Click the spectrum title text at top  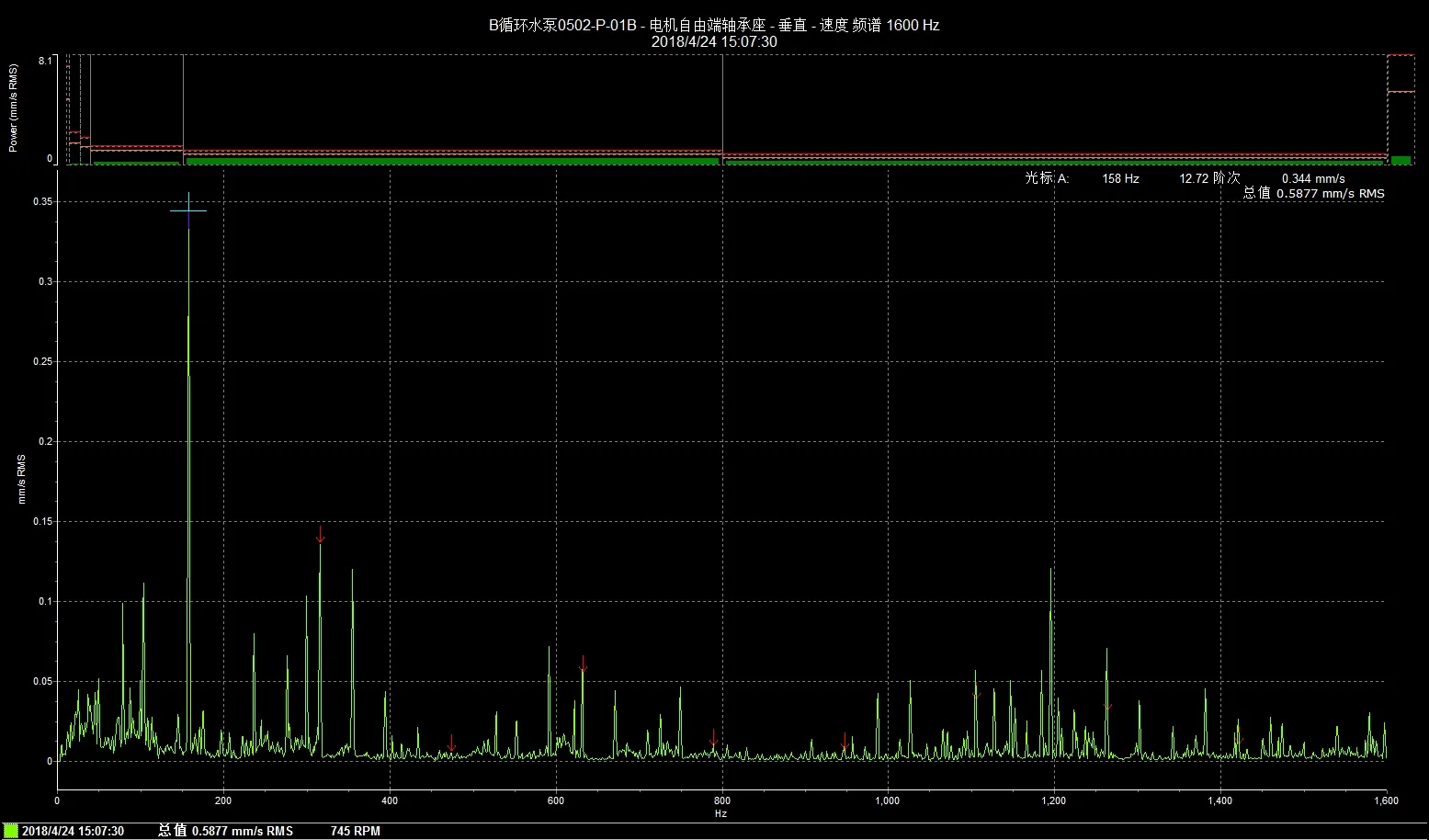pyautogui.click(x=713, y=25)
